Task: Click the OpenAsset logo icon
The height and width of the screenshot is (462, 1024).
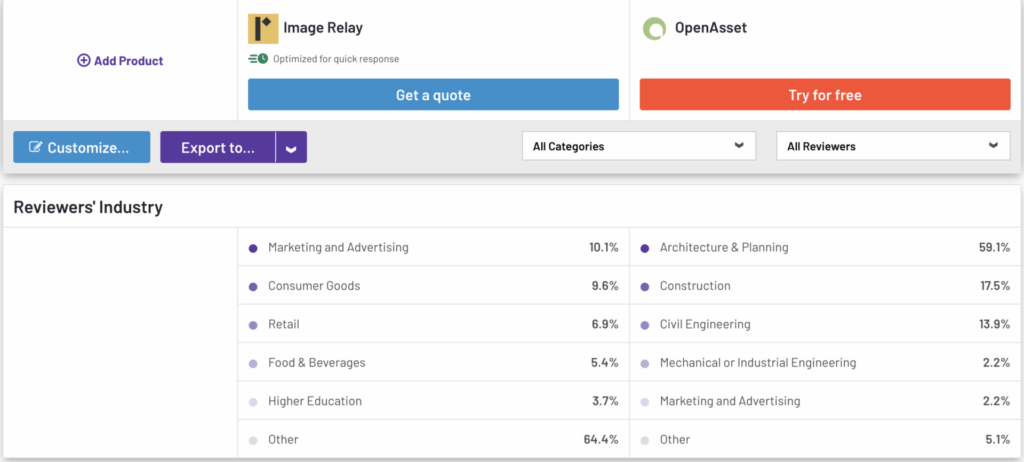Action: tap(654, 28)
